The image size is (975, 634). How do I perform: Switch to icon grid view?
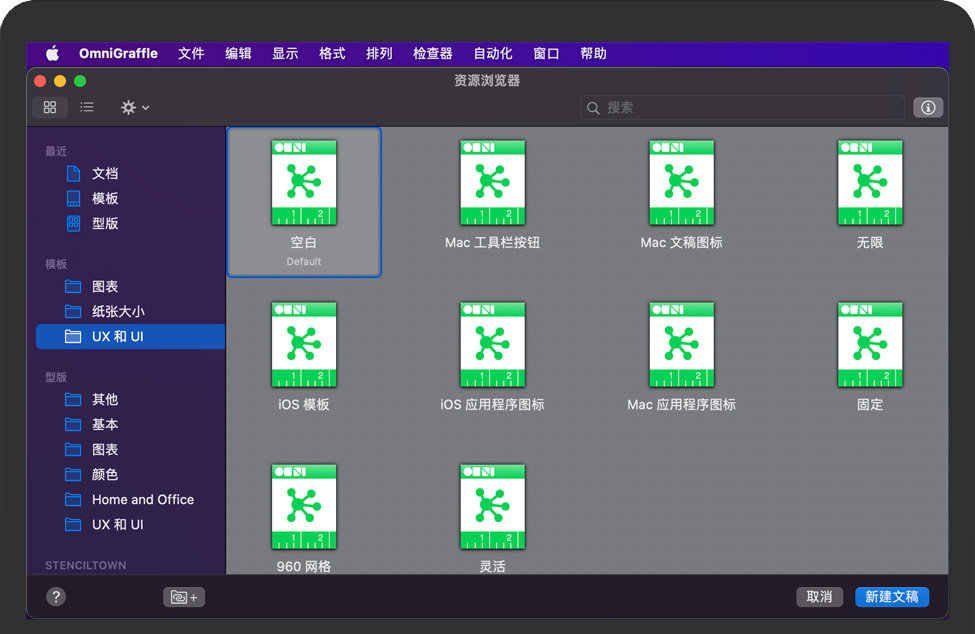pyautogui.click(x=50, y=107)
